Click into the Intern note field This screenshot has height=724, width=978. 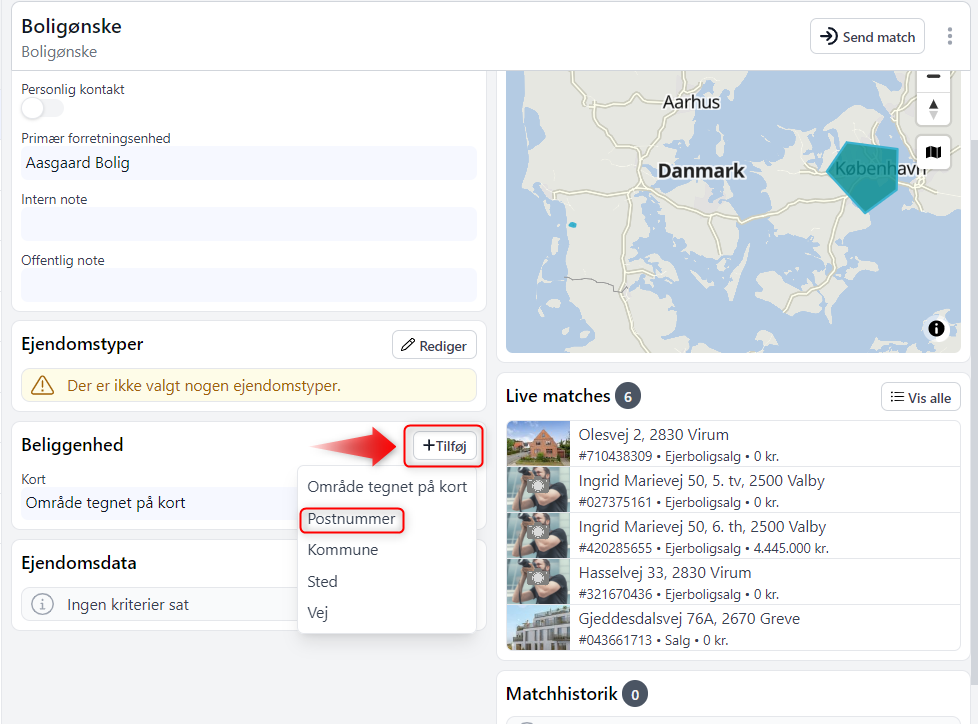tap(249, 224)
